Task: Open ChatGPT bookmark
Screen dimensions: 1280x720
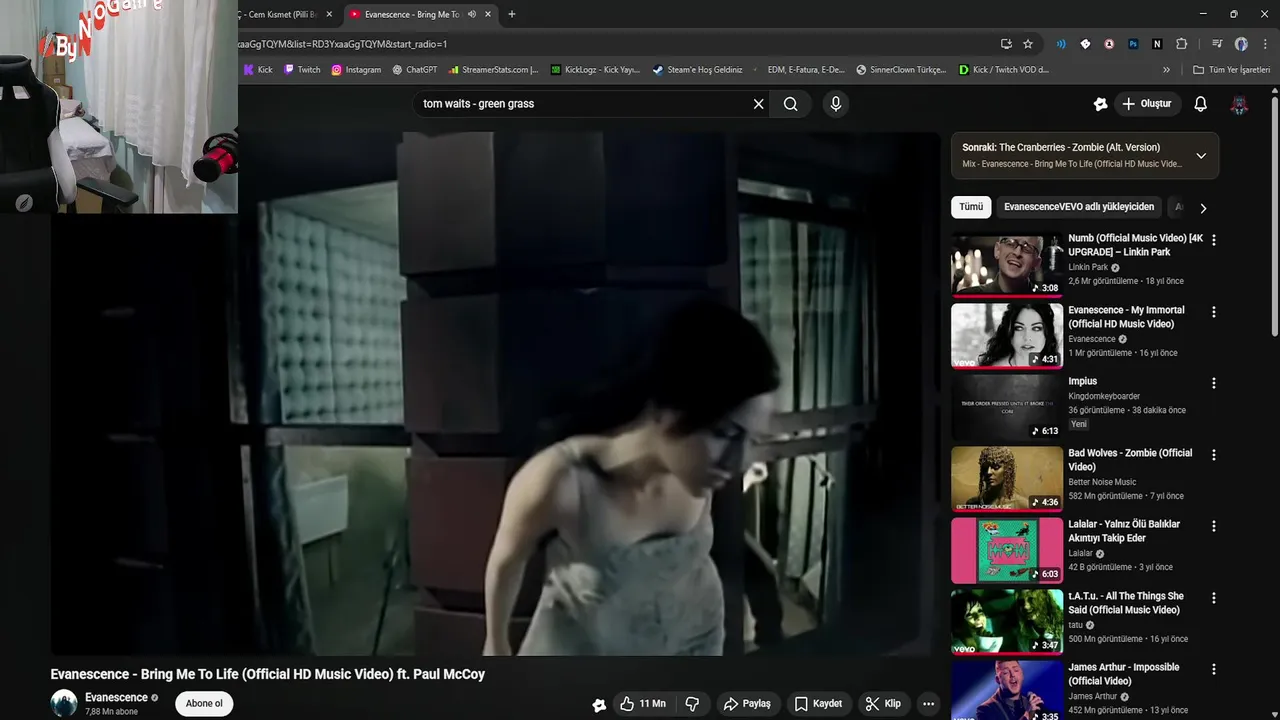Action: (415, 70)
